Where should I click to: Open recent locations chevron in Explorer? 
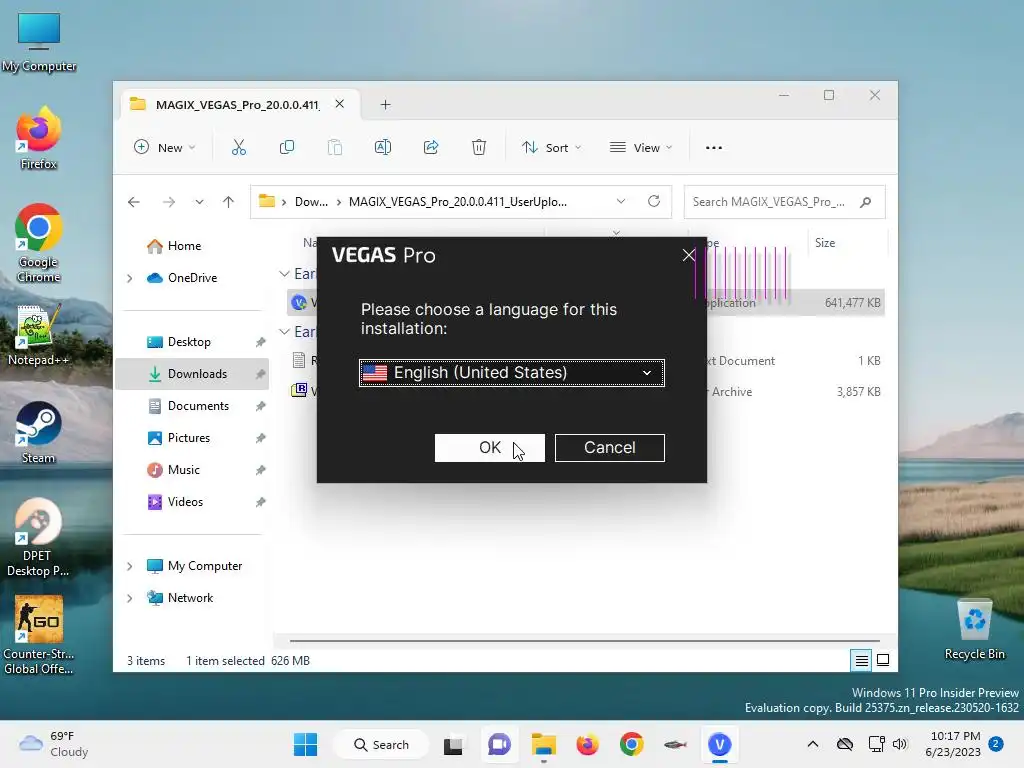[199, 202]
